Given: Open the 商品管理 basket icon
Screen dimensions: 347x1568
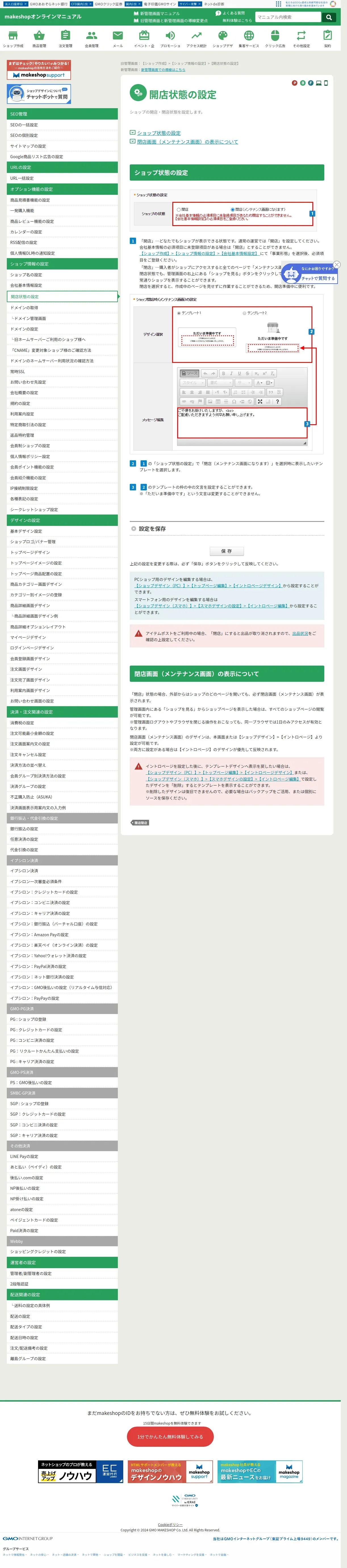Looking at the screenshot, I should [39, 35].
